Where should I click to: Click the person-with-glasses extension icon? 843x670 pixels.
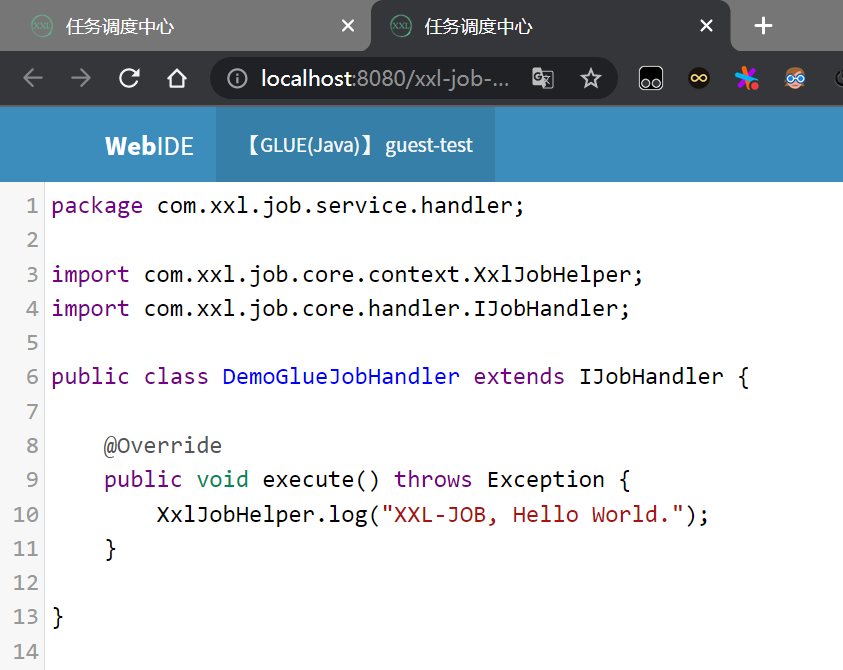tap(793, 77)
